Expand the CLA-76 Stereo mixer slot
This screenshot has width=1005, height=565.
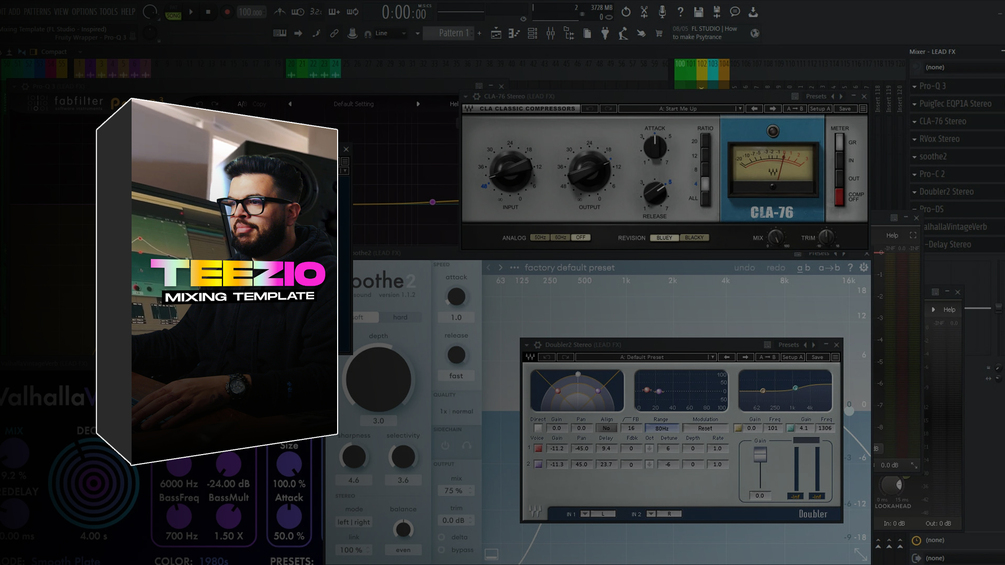click(x=915, y=121)
